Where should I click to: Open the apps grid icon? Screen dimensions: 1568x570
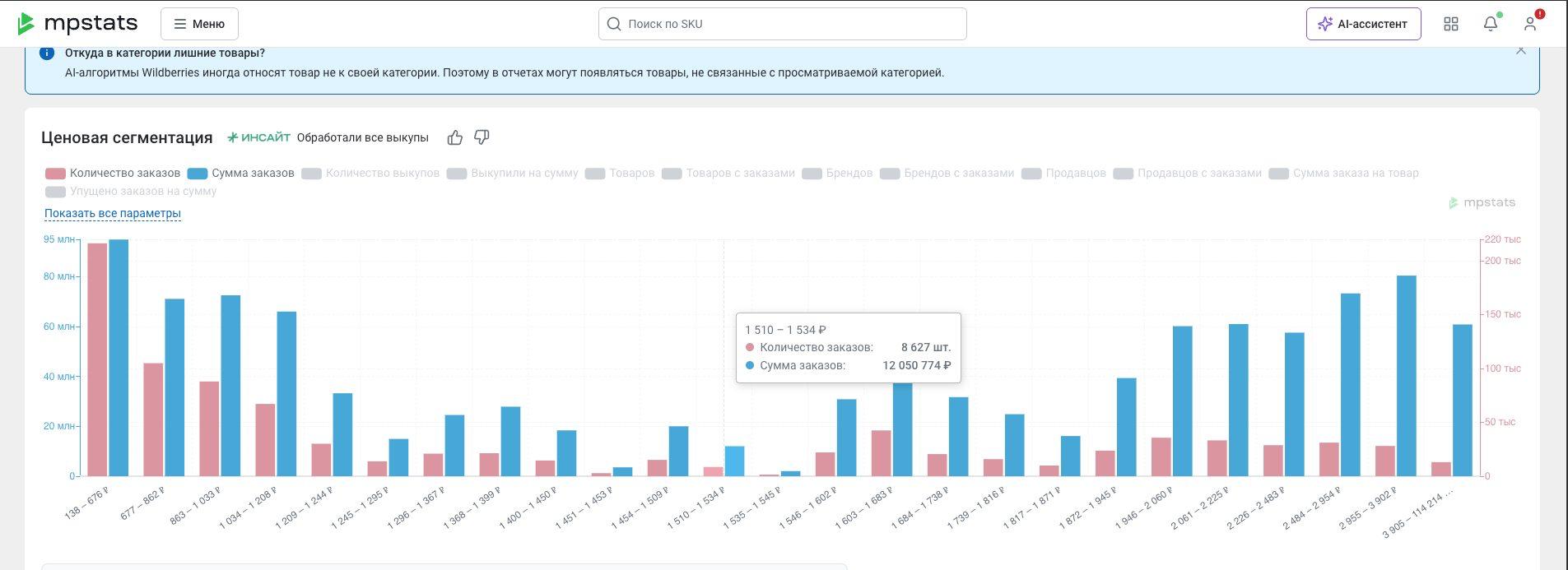pyautogui.click(x=1451, y=24)
